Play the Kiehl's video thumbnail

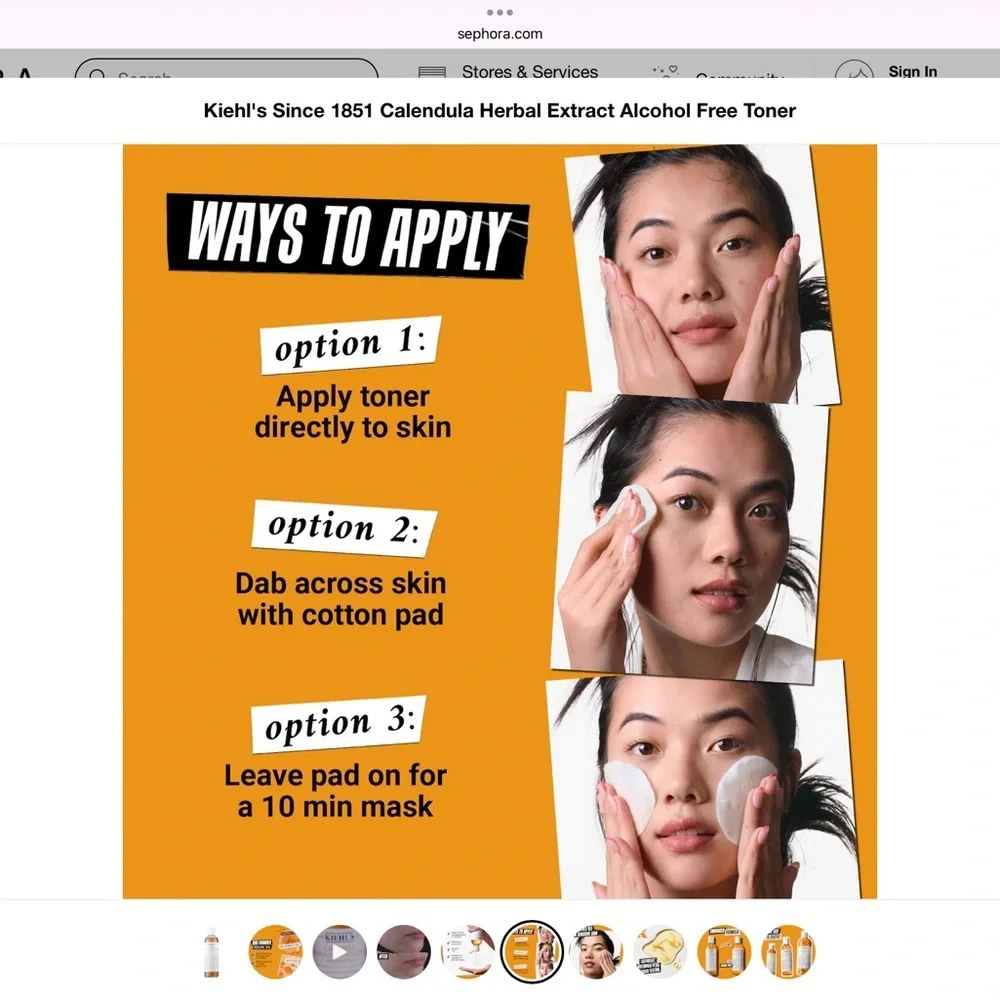(339, 952)
